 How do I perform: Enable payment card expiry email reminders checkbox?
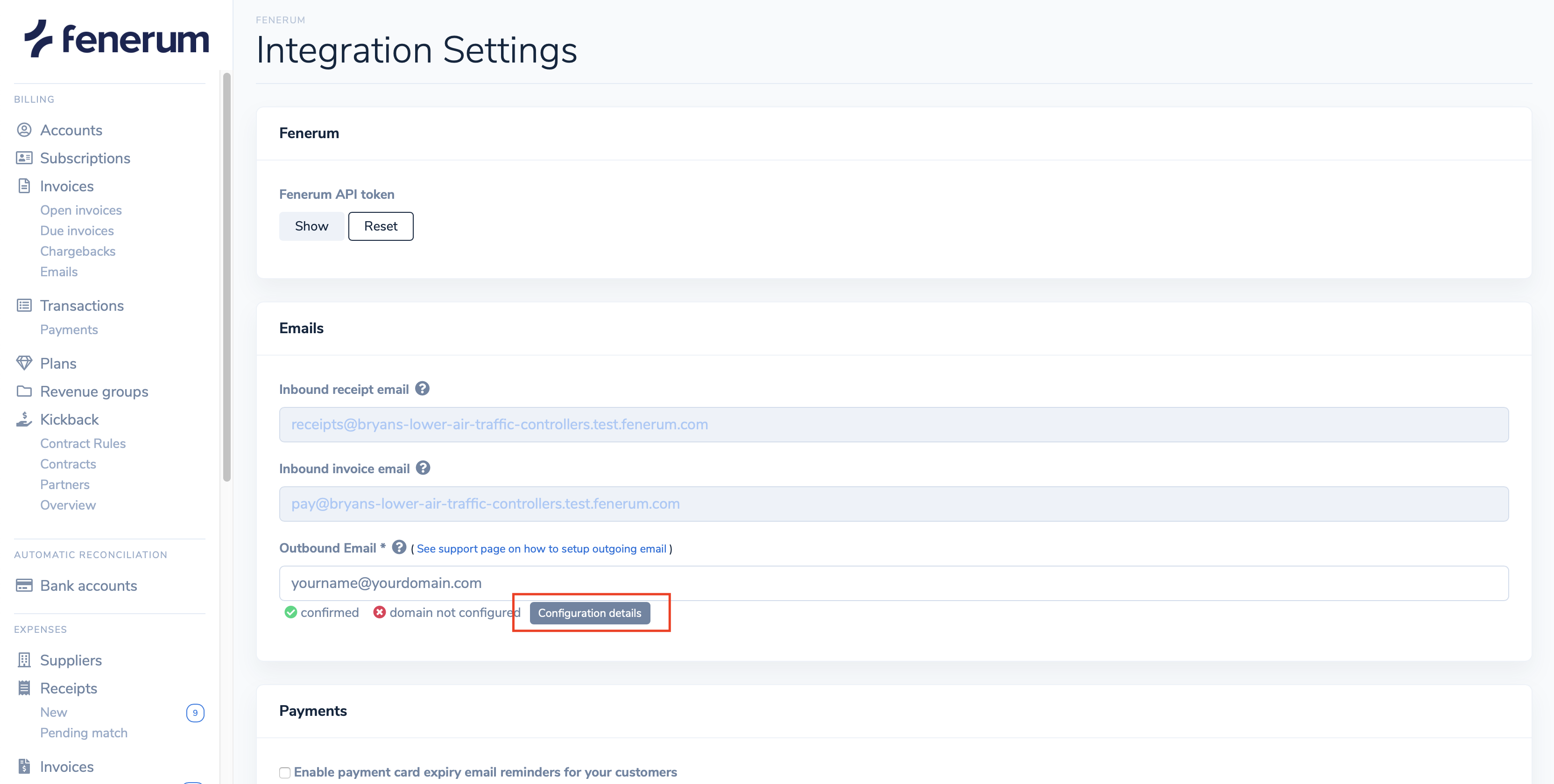[285, 772]
